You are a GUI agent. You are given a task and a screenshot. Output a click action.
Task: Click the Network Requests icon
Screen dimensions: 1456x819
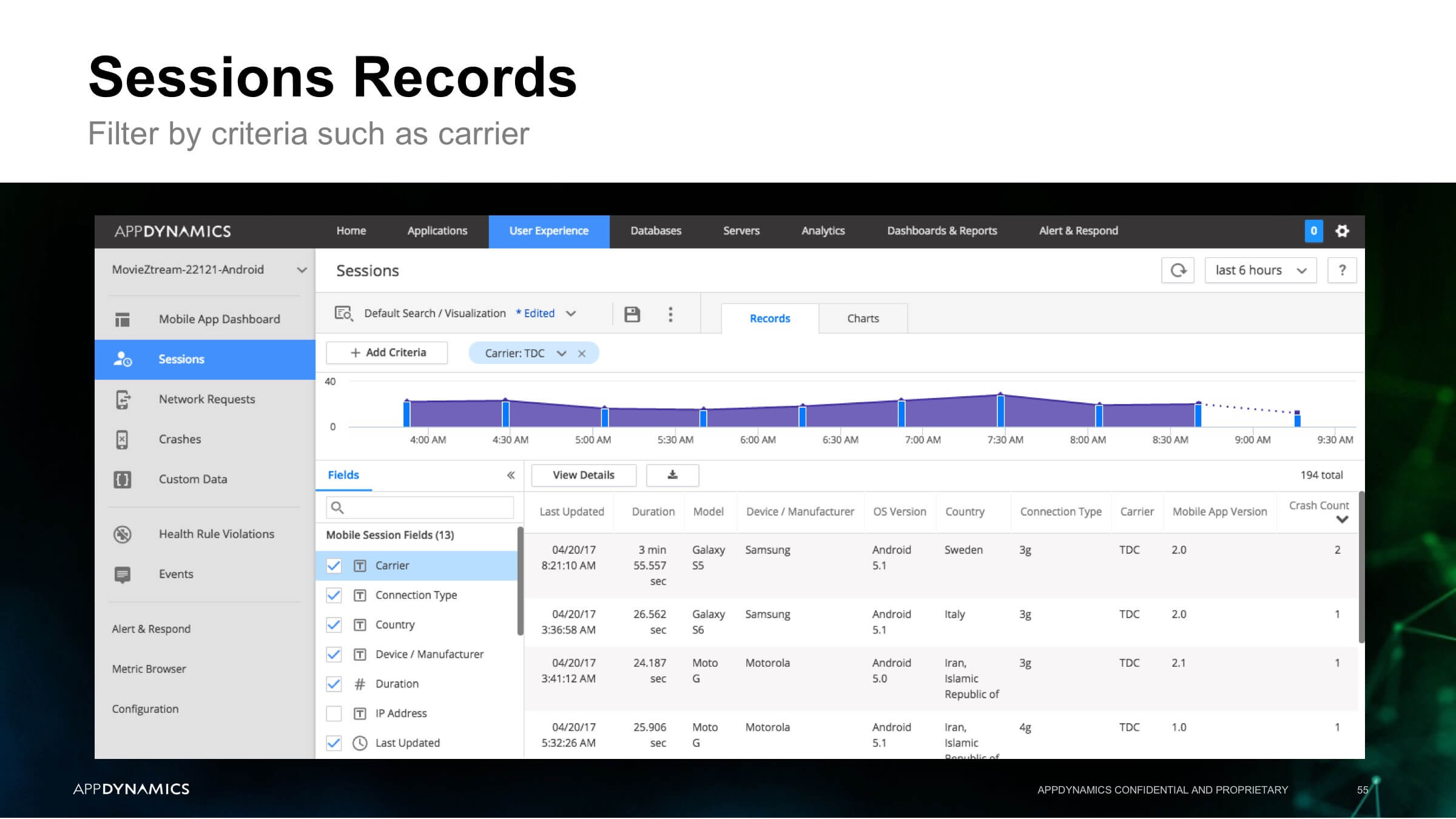(123, 400)
